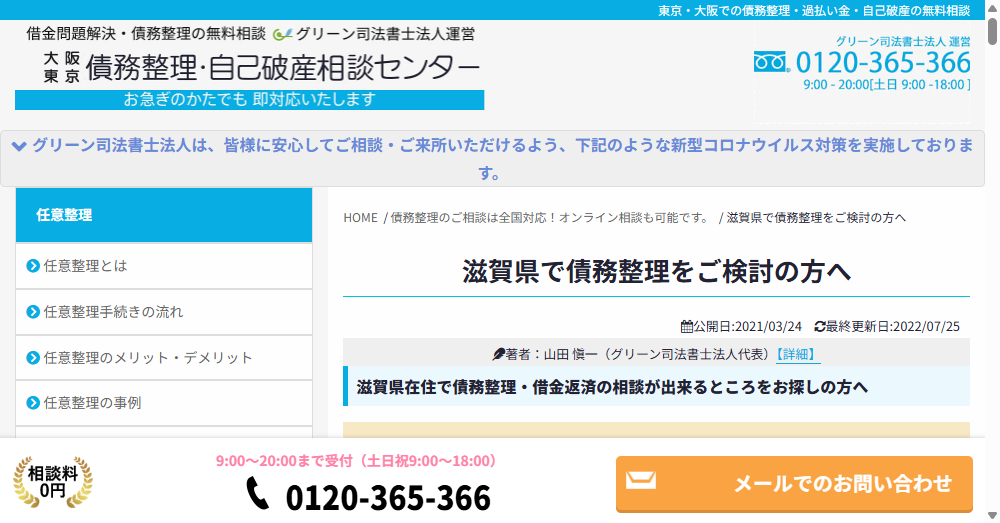The height and width of the screenshot is (523, 1000).
Task: Click the envelope icon on the orange button
Action: (640, 481)
